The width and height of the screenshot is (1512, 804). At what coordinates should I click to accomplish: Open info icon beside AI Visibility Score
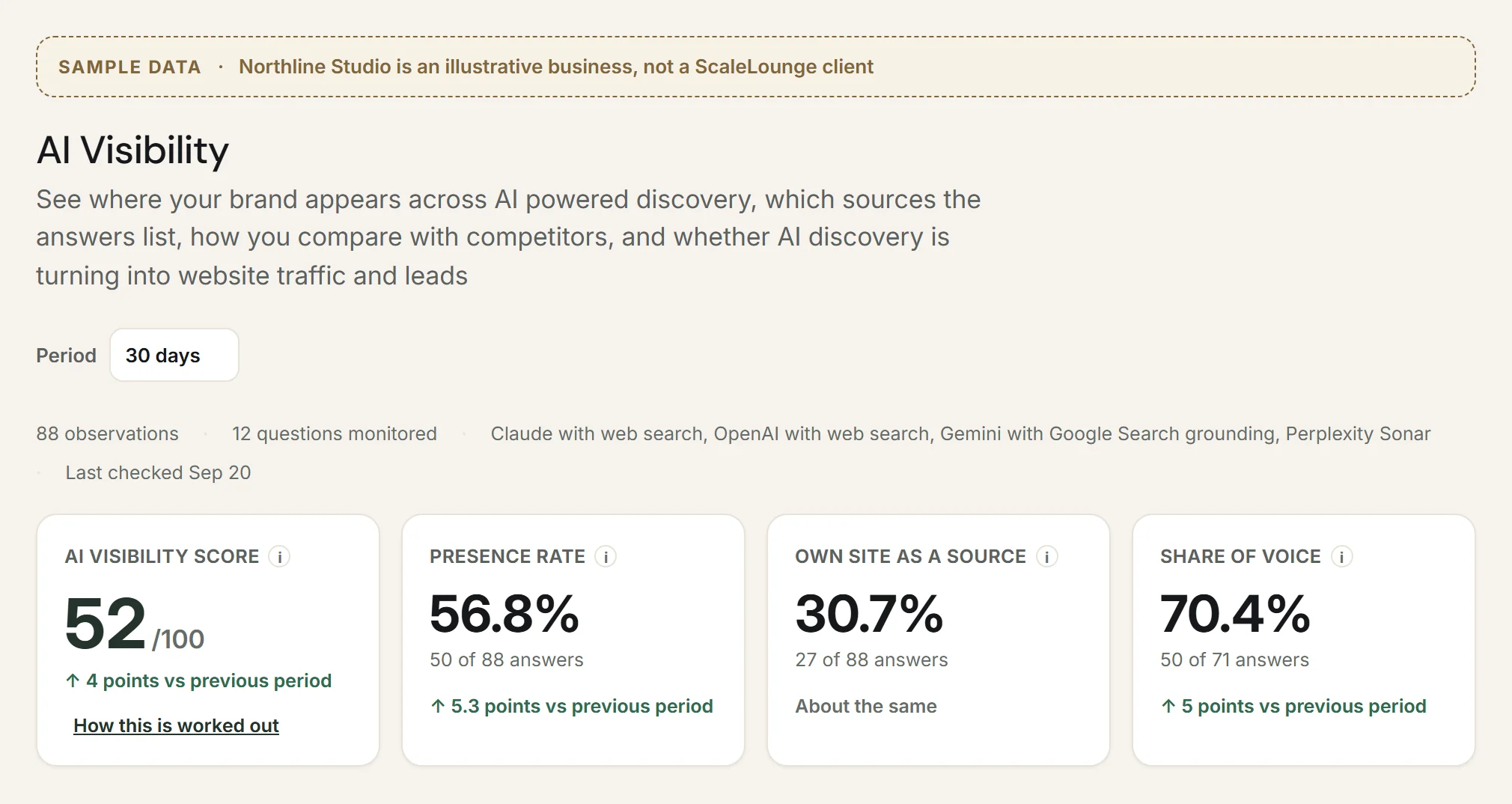tap(279, 556)
